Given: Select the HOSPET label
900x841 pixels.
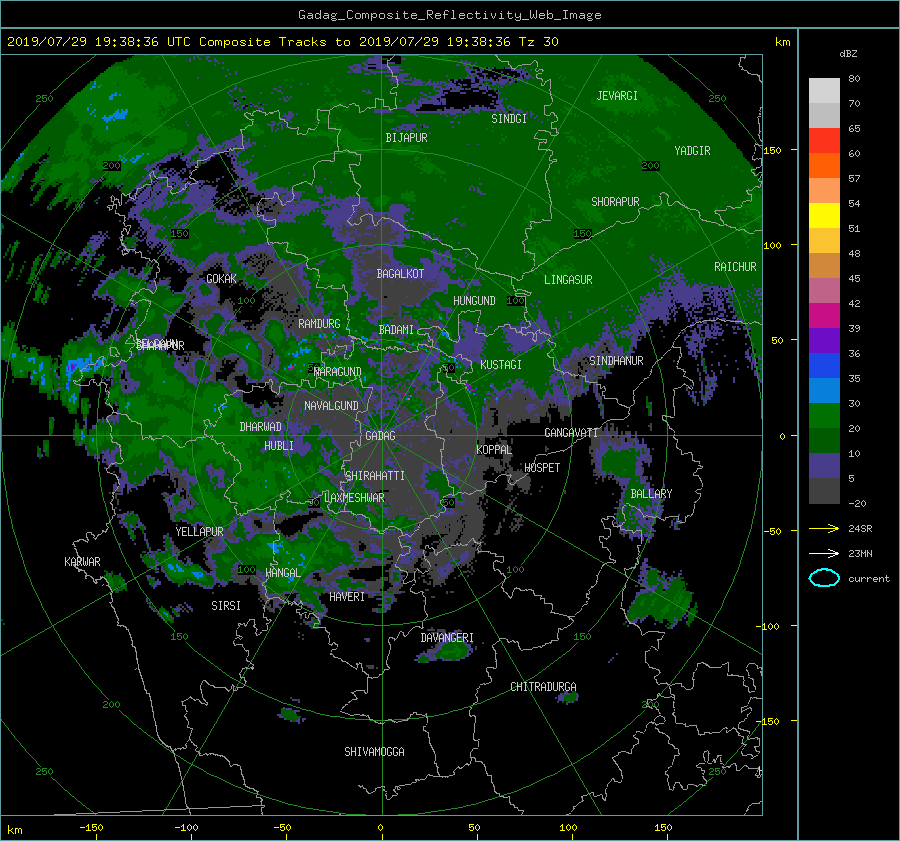Looking at the screenshot, I should 542,468.
